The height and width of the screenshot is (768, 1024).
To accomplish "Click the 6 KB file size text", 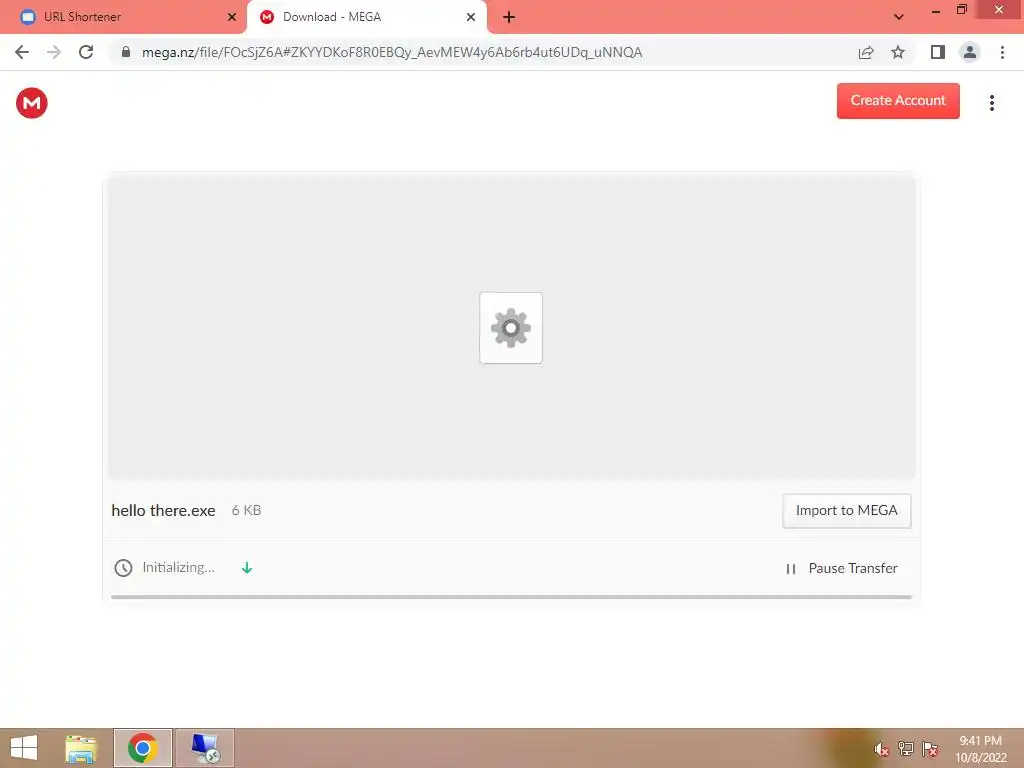I will [246, 510].
